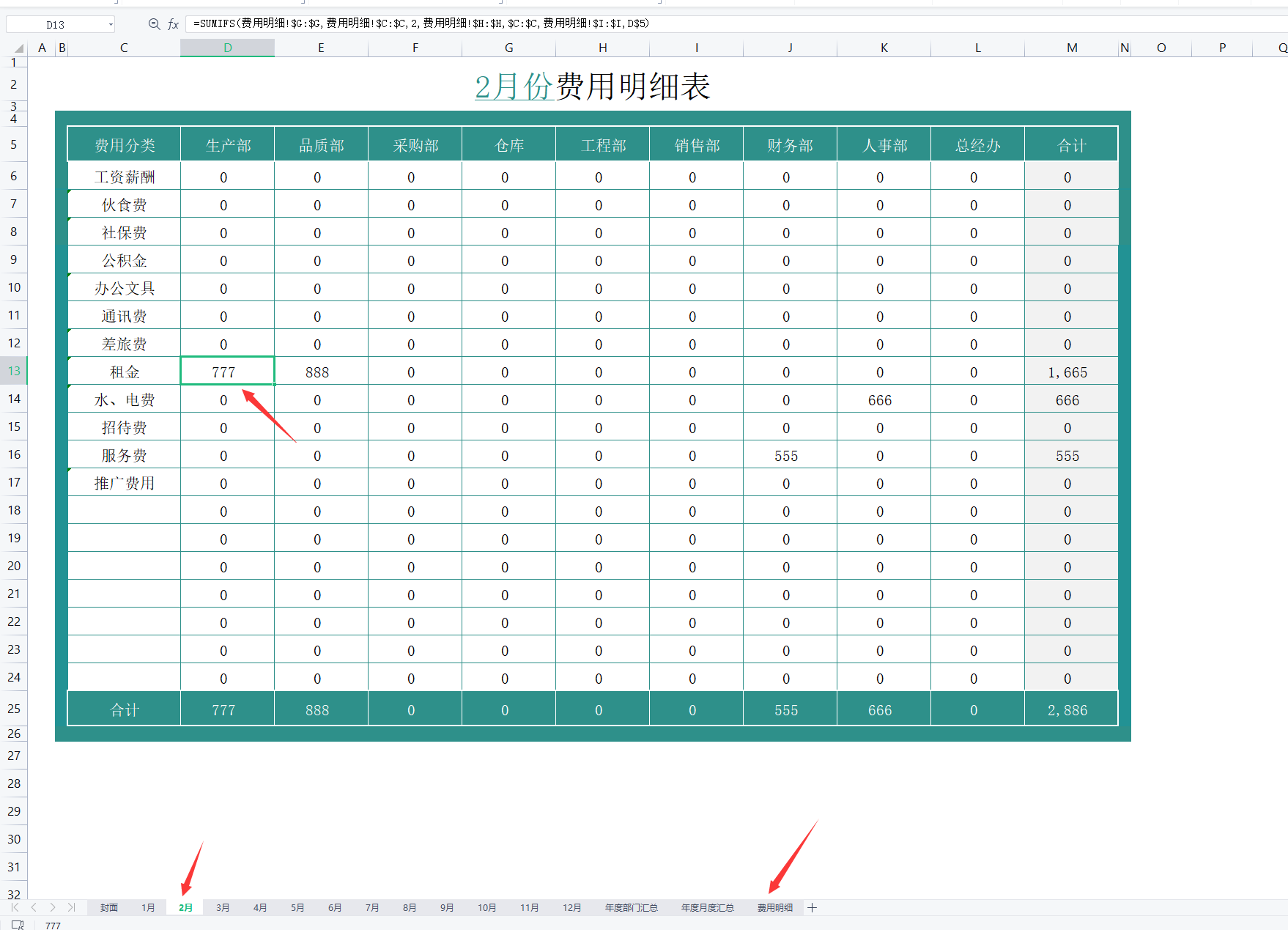Open the 9月 sheet tab
Screen dimensions: 1288x930
[447, 907]
